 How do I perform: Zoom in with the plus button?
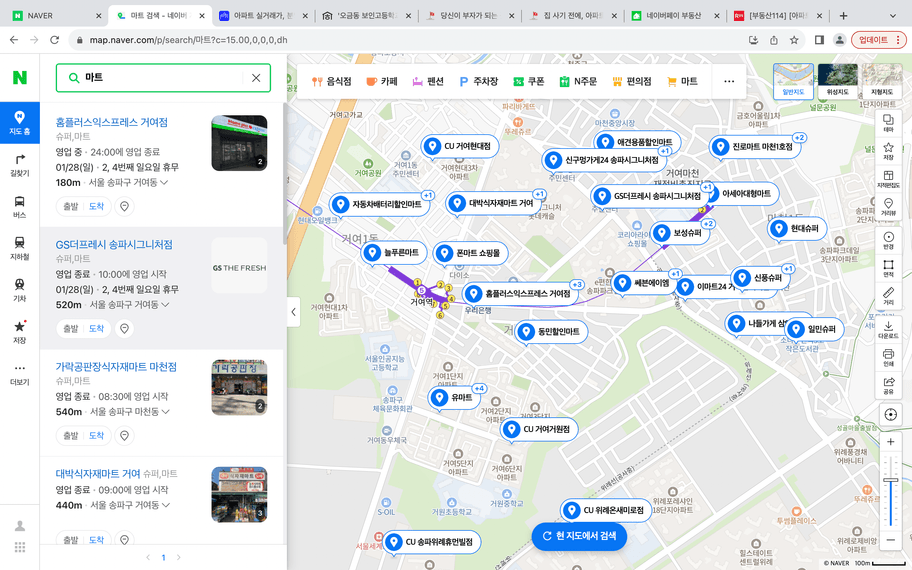coord(890,442)
